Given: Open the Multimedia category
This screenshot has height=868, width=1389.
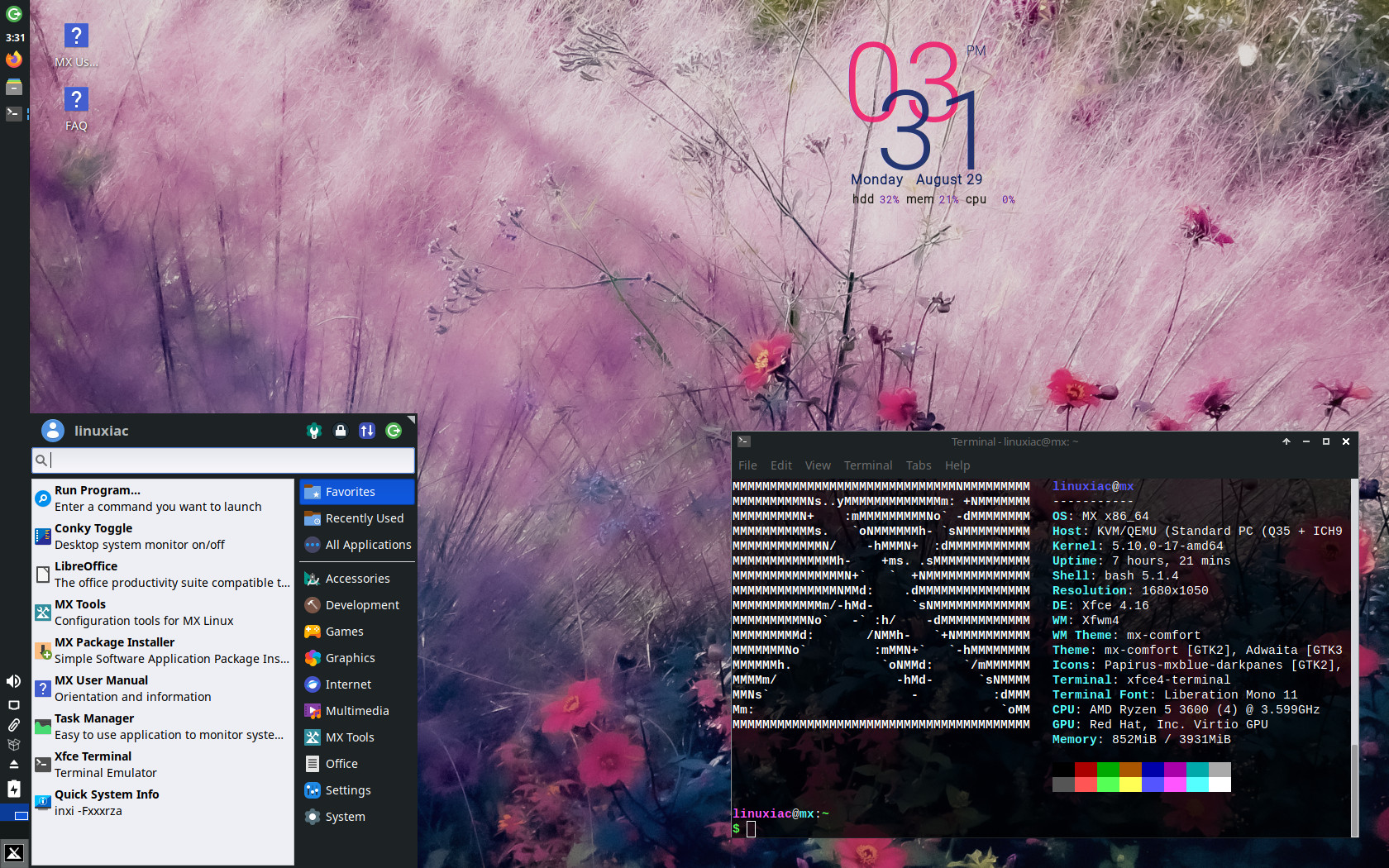Looking at the screenshot, I should 357,711.
